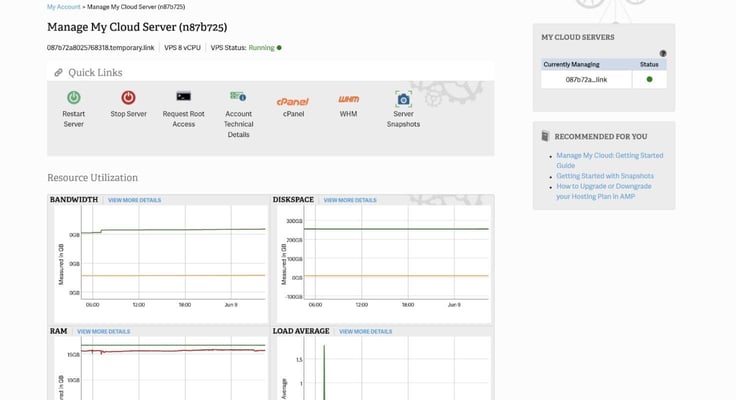The height and width of the screenshot is (400, 736).
Task: Click the cPanel text label
Action: pyautogui.click(x=293, y=114)
